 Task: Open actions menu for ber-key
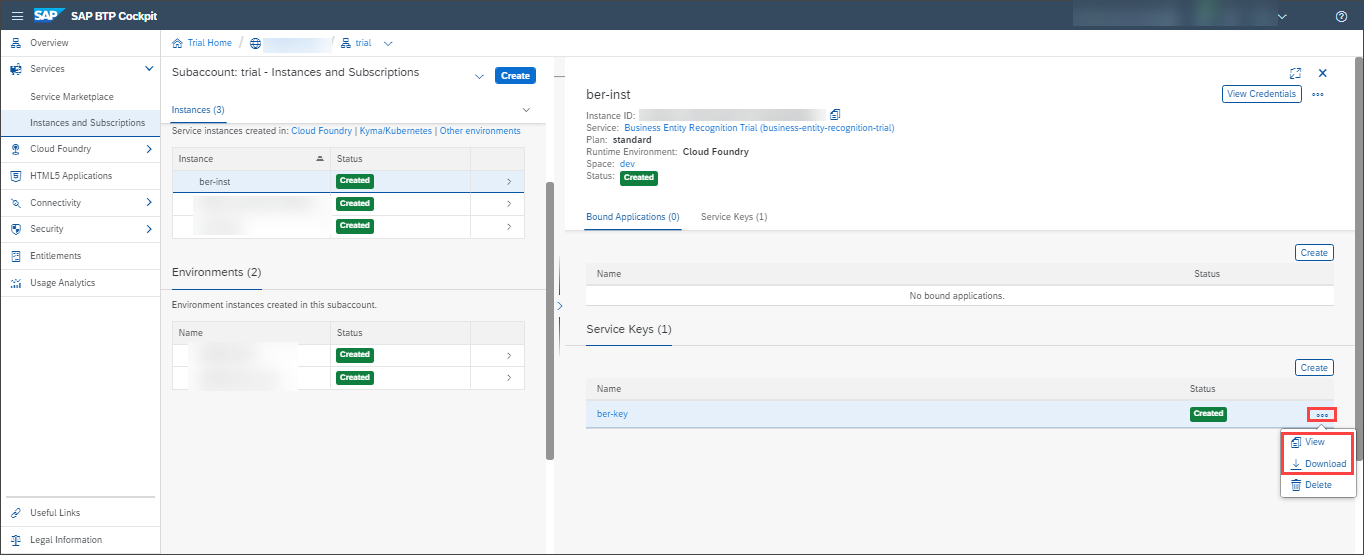coord(1321,415)
